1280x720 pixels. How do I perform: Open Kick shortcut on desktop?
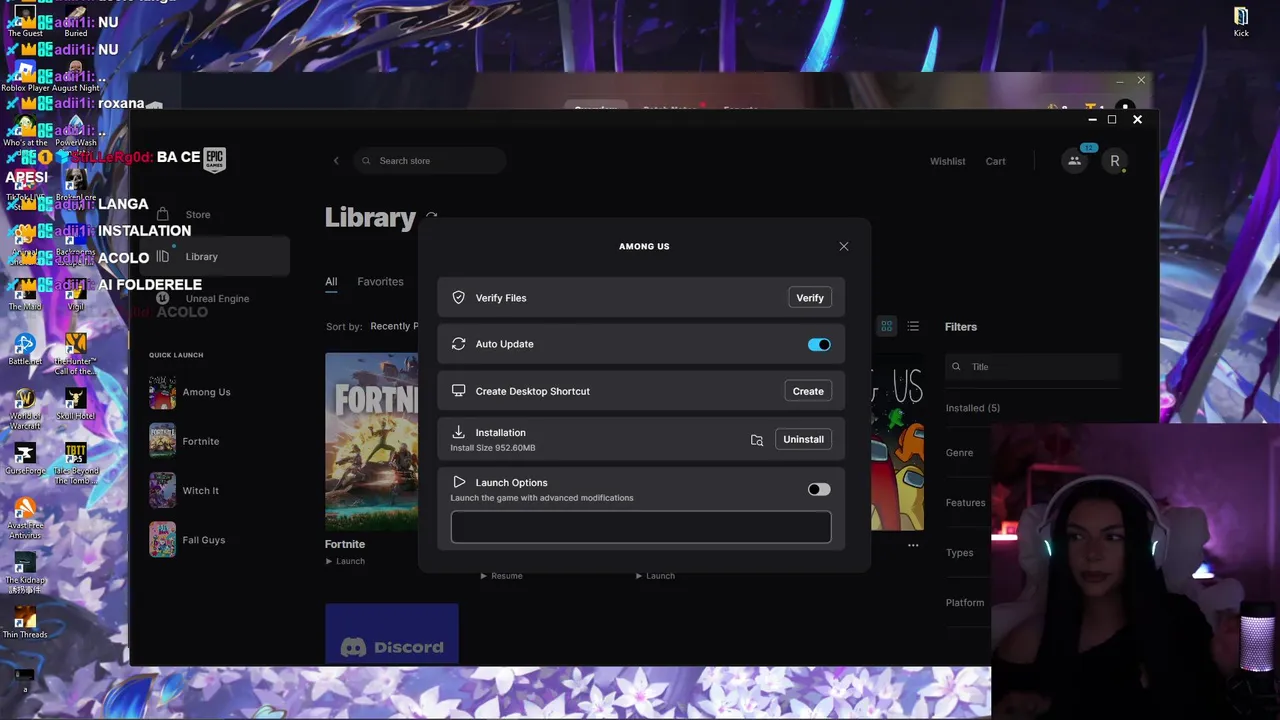(x=1241, y=21)
